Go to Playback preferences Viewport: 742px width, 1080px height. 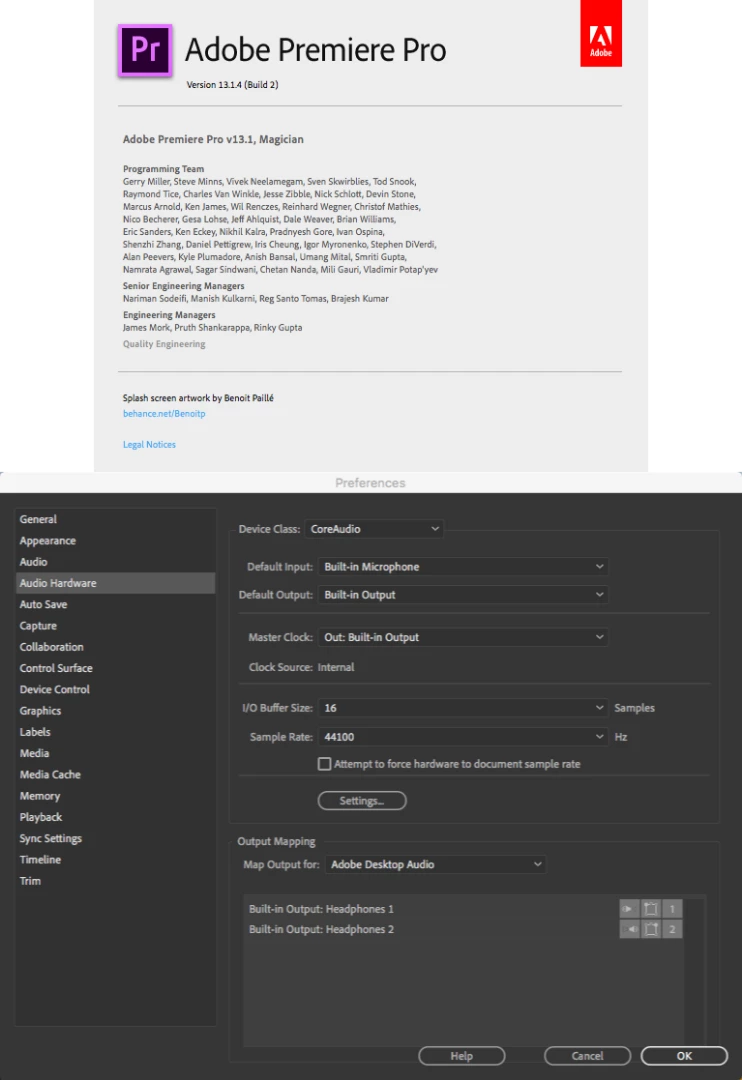coord(115,818)
